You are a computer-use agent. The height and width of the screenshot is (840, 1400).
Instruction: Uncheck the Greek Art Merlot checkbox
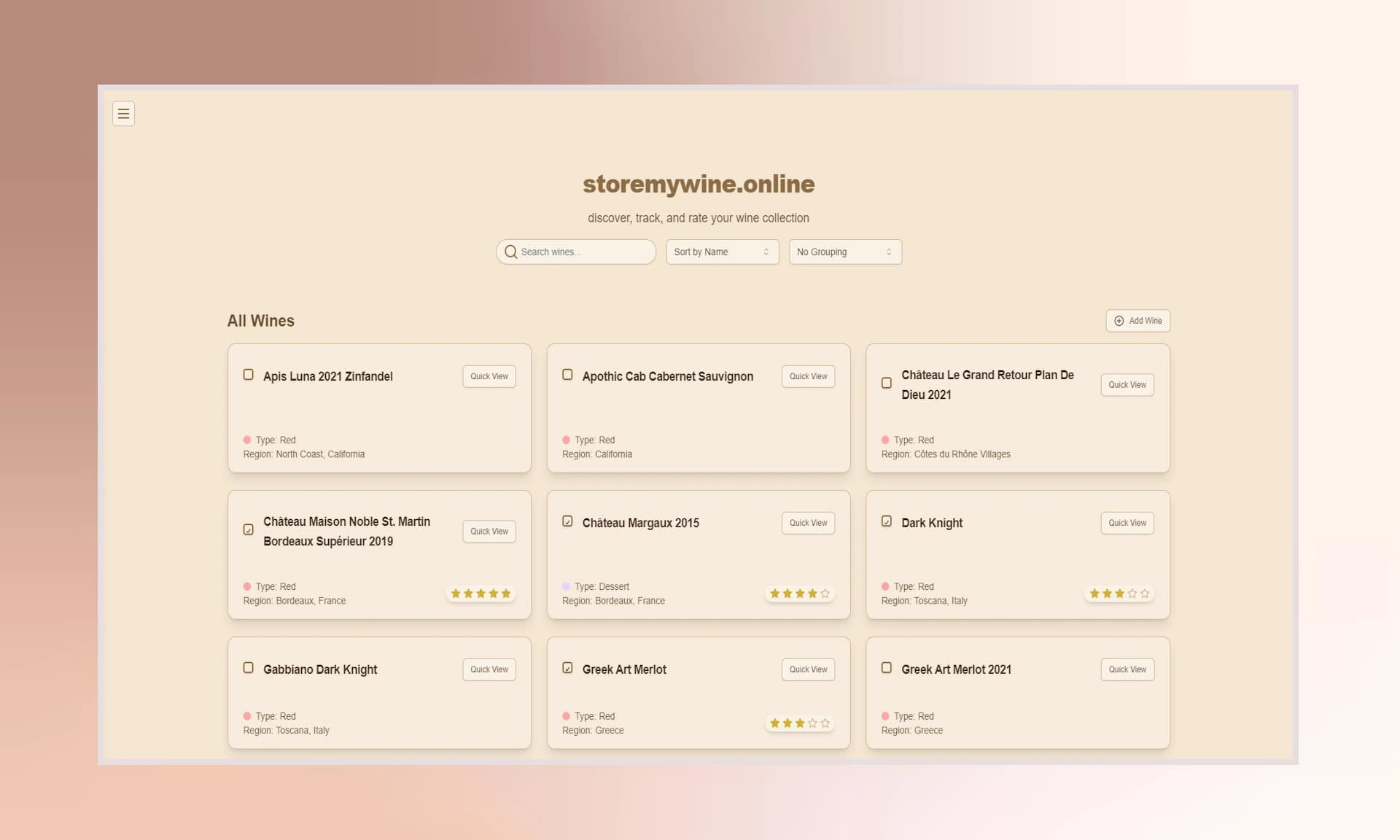click(x=567, y=667)
